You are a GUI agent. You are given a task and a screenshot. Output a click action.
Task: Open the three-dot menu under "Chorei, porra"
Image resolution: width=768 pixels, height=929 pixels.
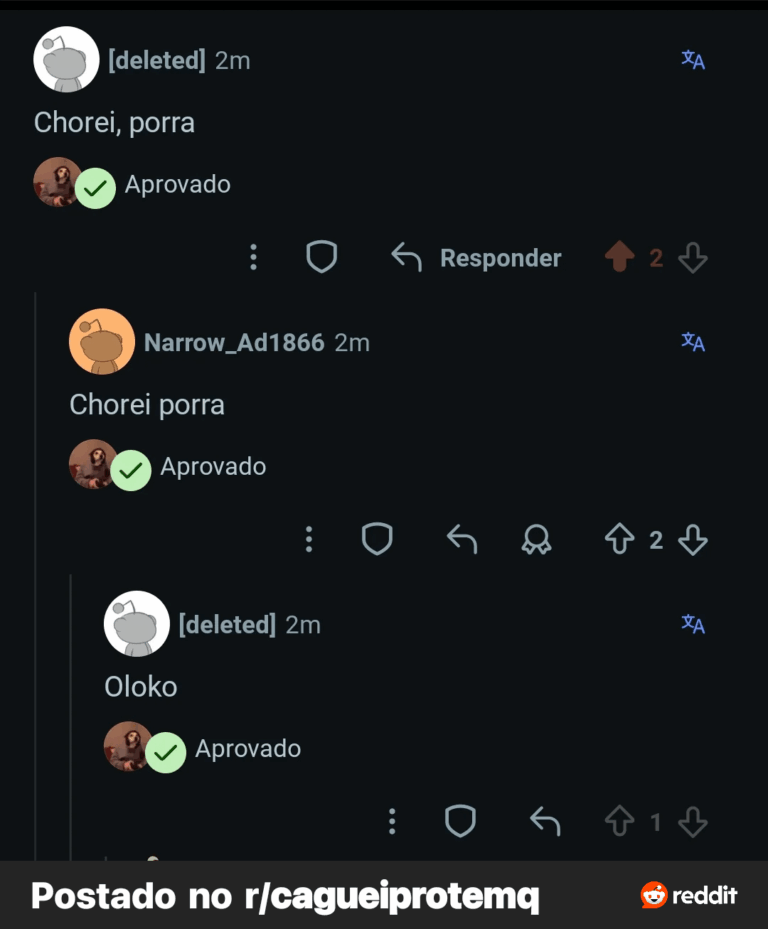coord(253,258)
